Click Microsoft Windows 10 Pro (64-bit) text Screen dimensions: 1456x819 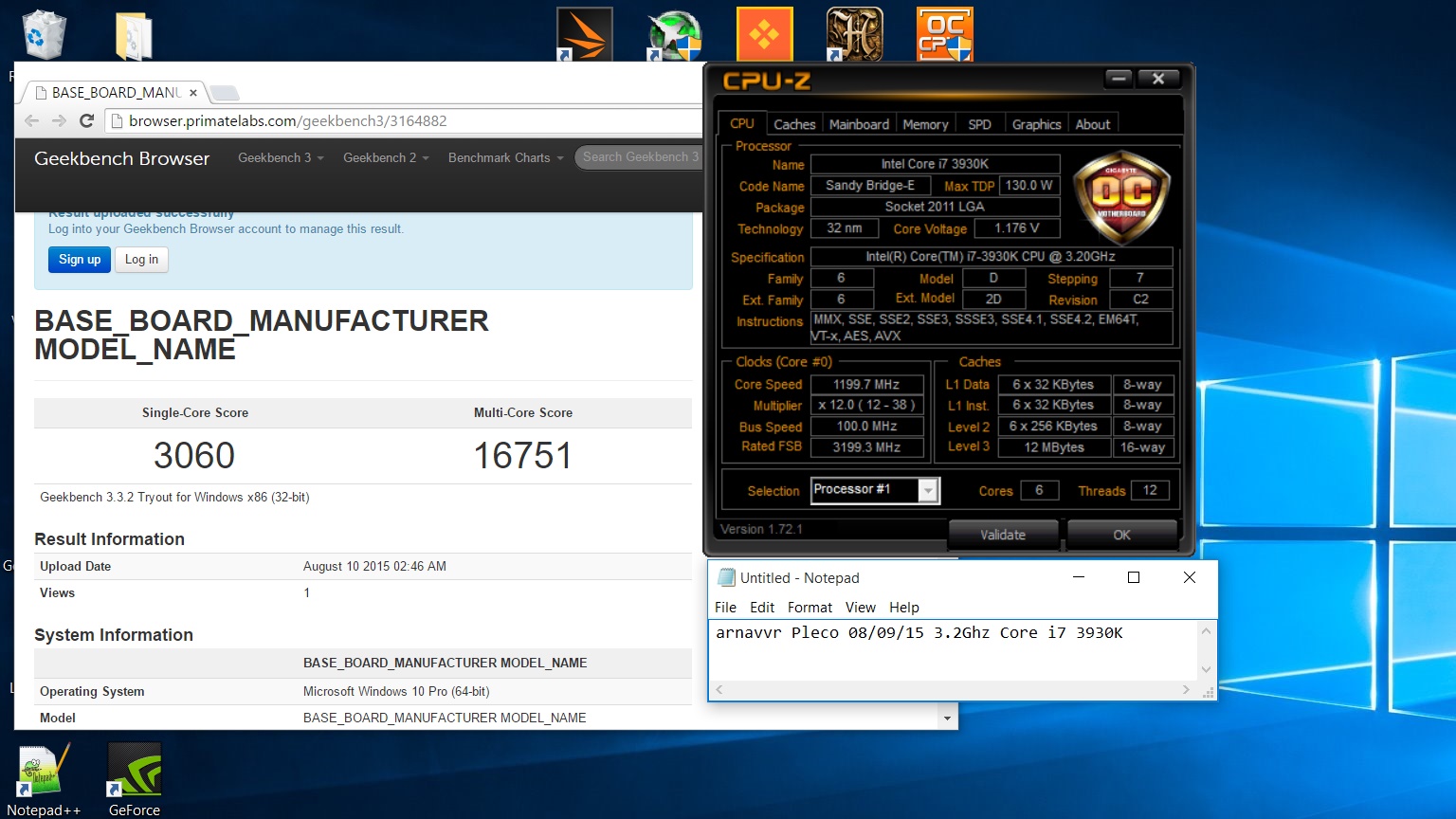[396, 691]
